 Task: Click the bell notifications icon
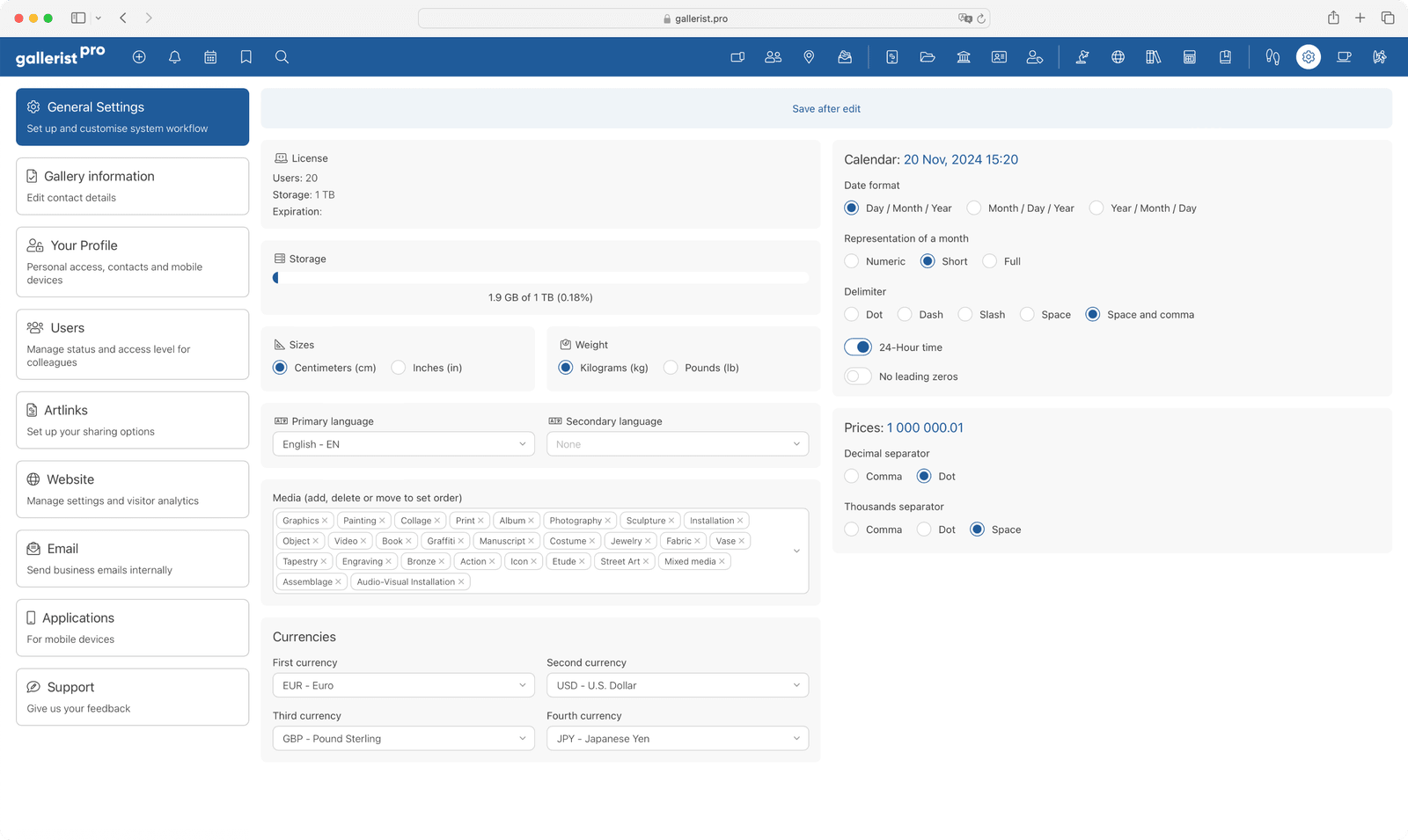(174, 57)
